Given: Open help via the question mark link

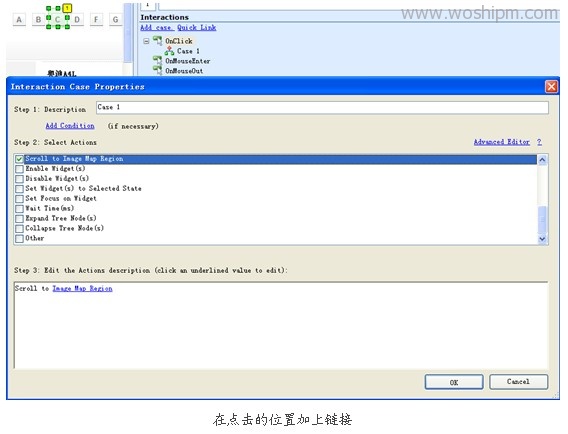Looking at the screenshot, I should tap(539, 142).
